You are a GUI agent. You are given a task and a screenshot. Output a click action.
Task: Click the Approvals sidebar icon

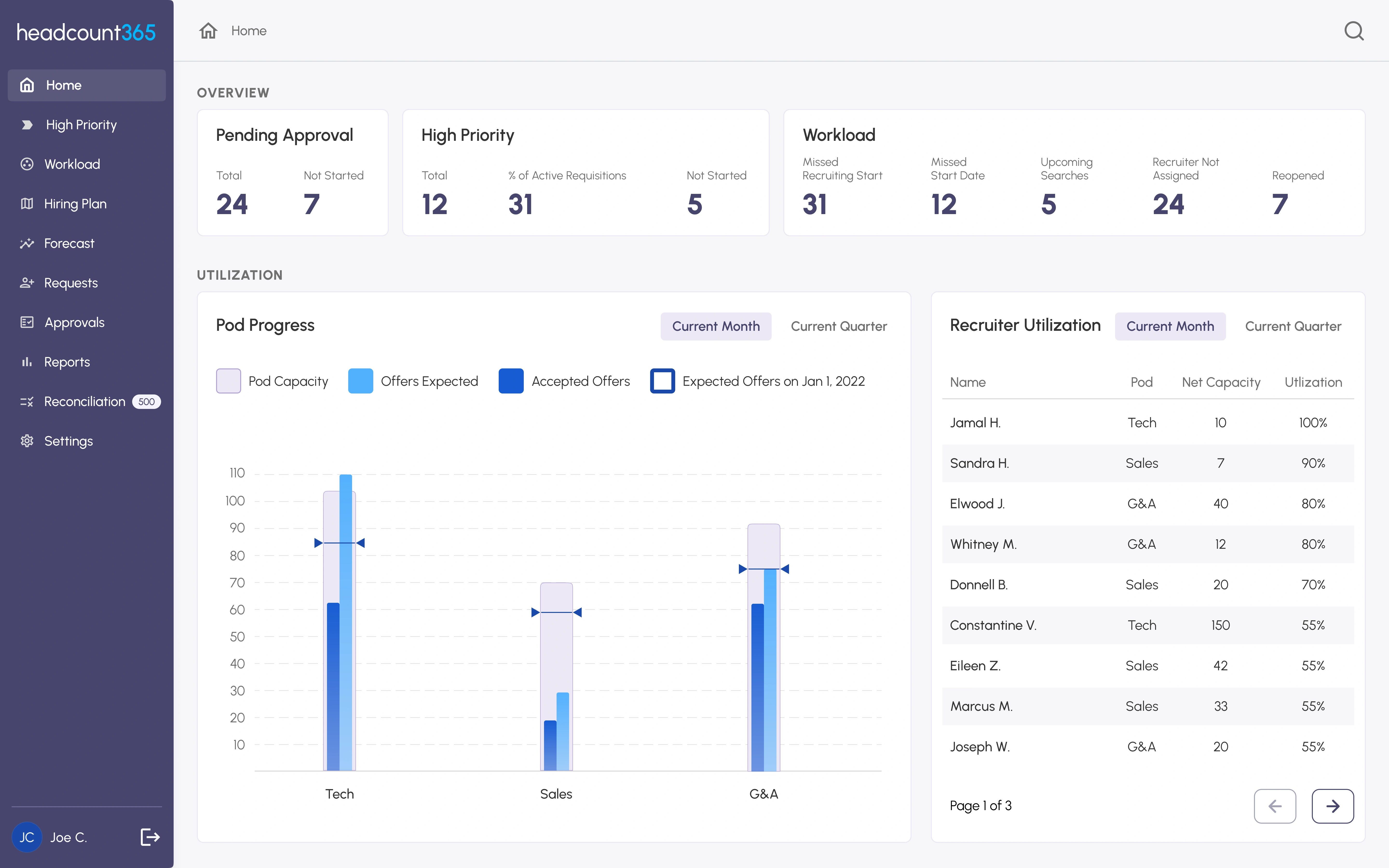(27, 322)
